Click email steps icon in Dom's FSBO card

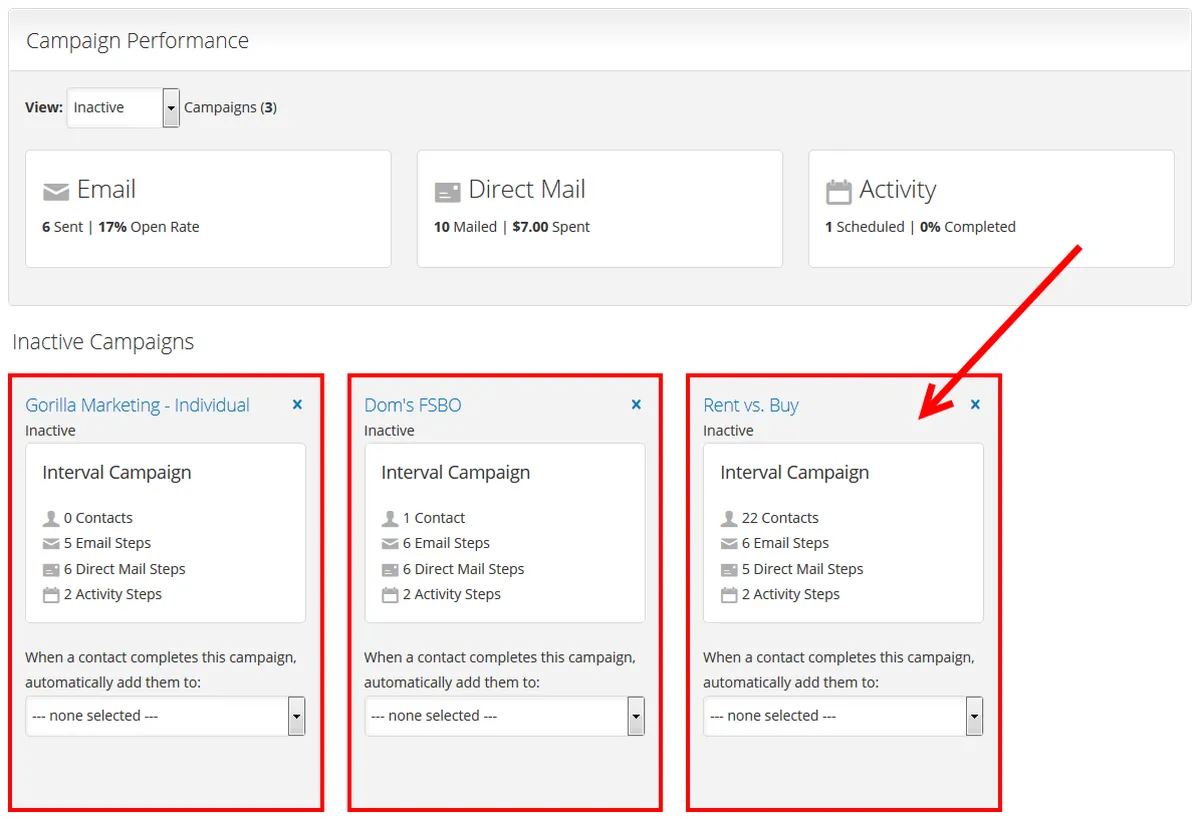point(390,544)
